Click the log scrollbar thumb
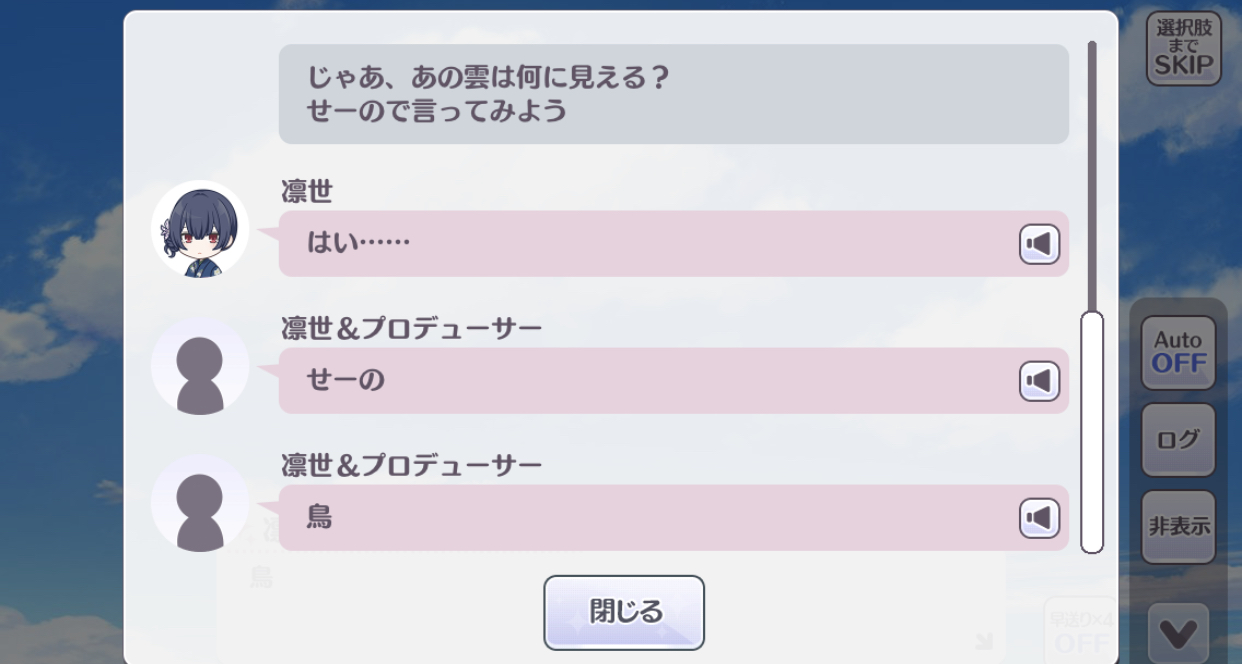1242x664 pixels. pyautogui.click(x=1092, y=432)
